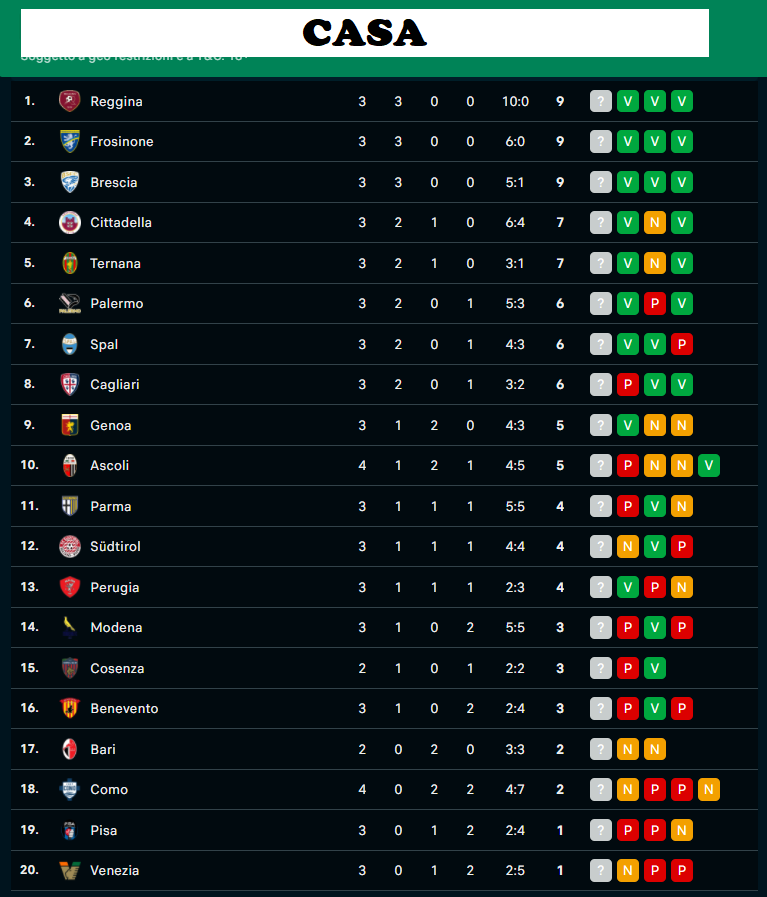This screenshot has width=767, height=897.
Task: Click the CASA header banner
Action: [x=365, y=33]
